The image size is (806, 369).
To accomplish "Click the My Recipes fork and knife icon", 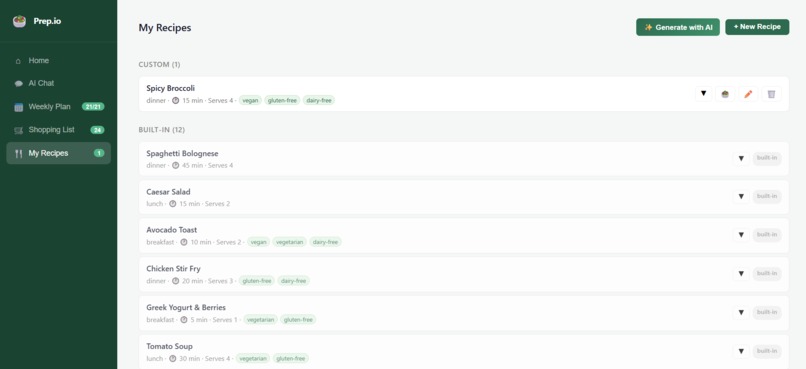I will 19,153.
